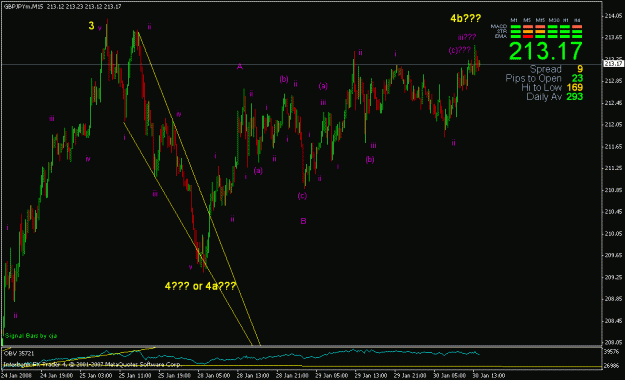
Task: Click the '28 Jan 21:00' time axis label
Action: click(x=293, y=376)
